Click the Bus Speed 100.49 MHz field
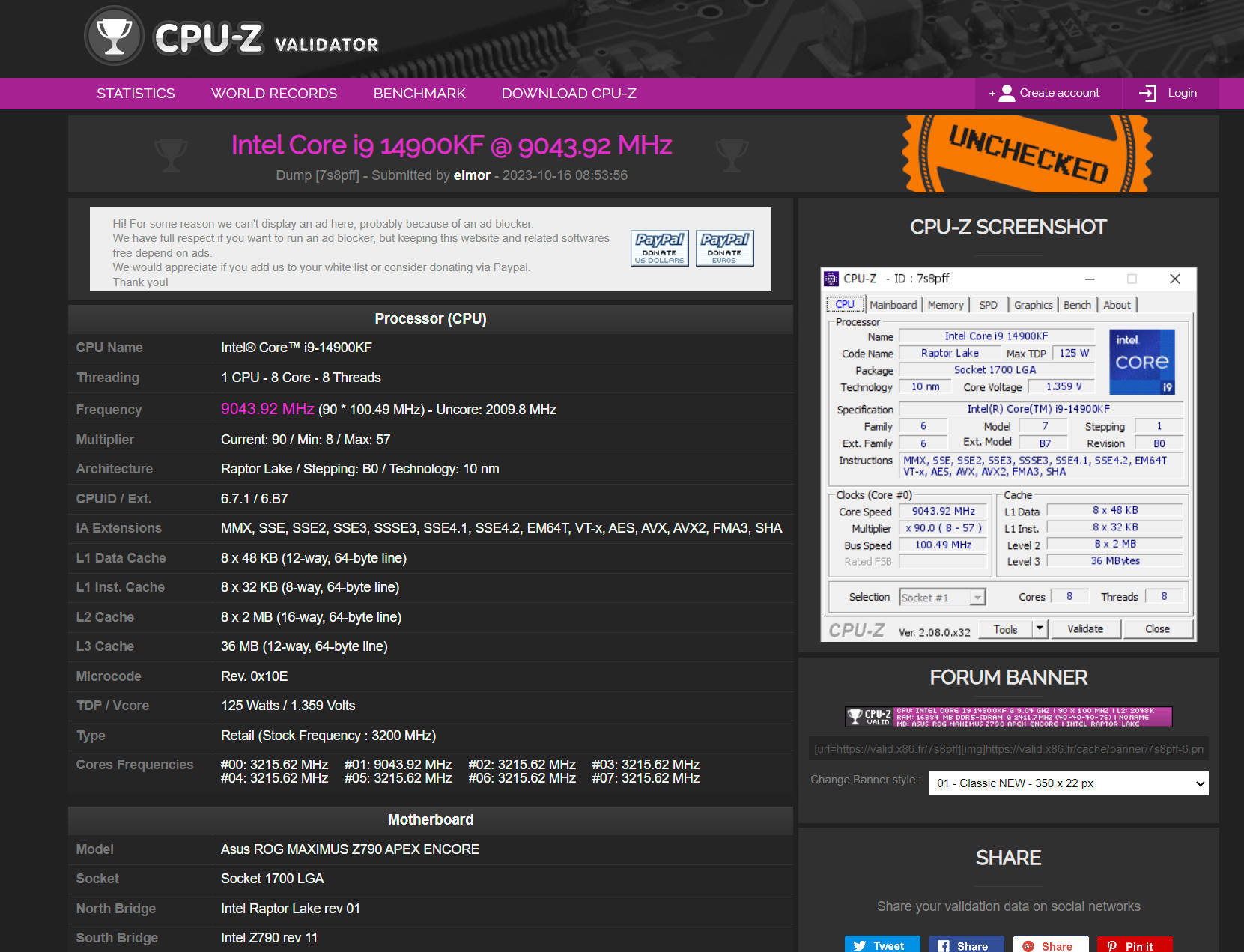Viewport: 1244px width, 952px height. pos(943,545)
